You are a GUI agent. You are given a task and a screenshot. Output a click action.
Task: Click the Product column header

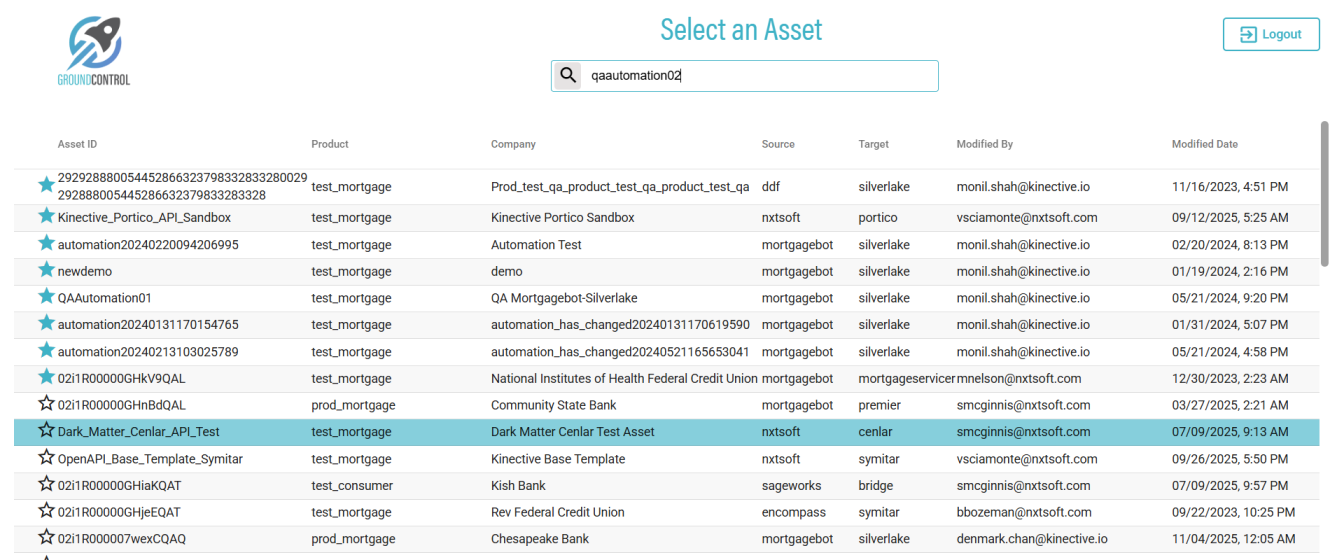pyautogui.click(x=330, y=144)
